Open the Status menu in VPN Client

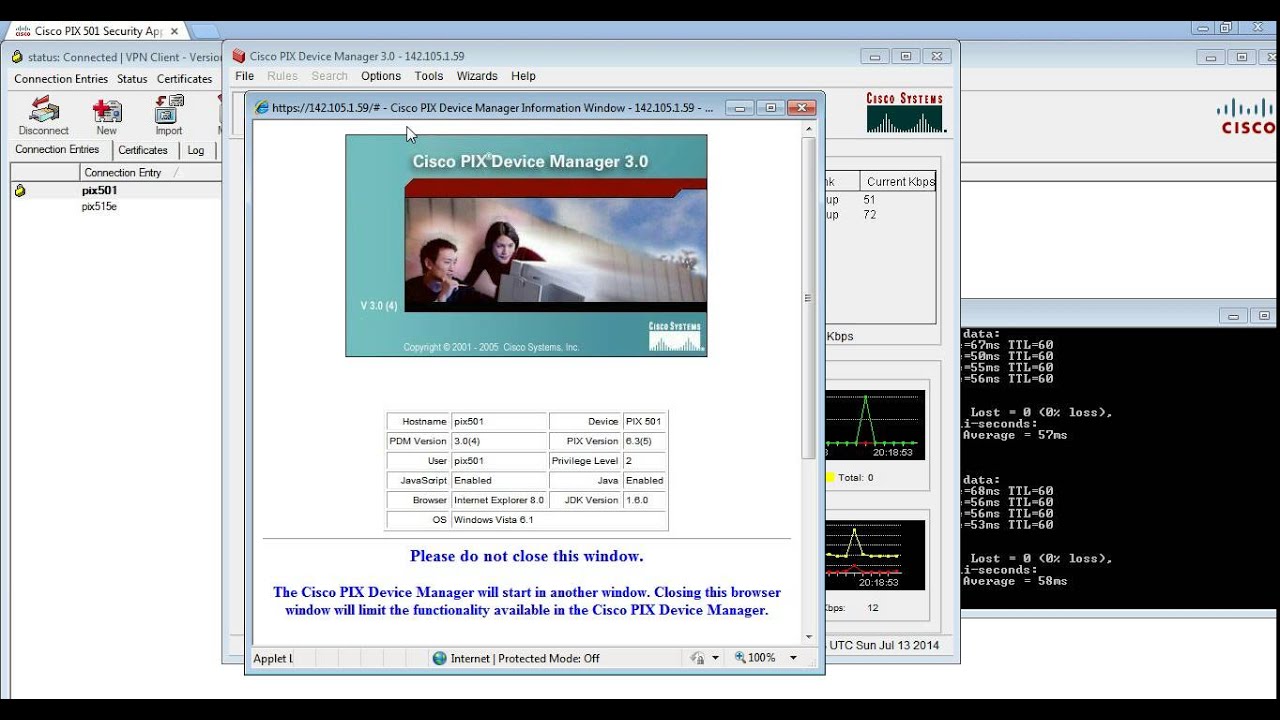click(x=132, y=79)
